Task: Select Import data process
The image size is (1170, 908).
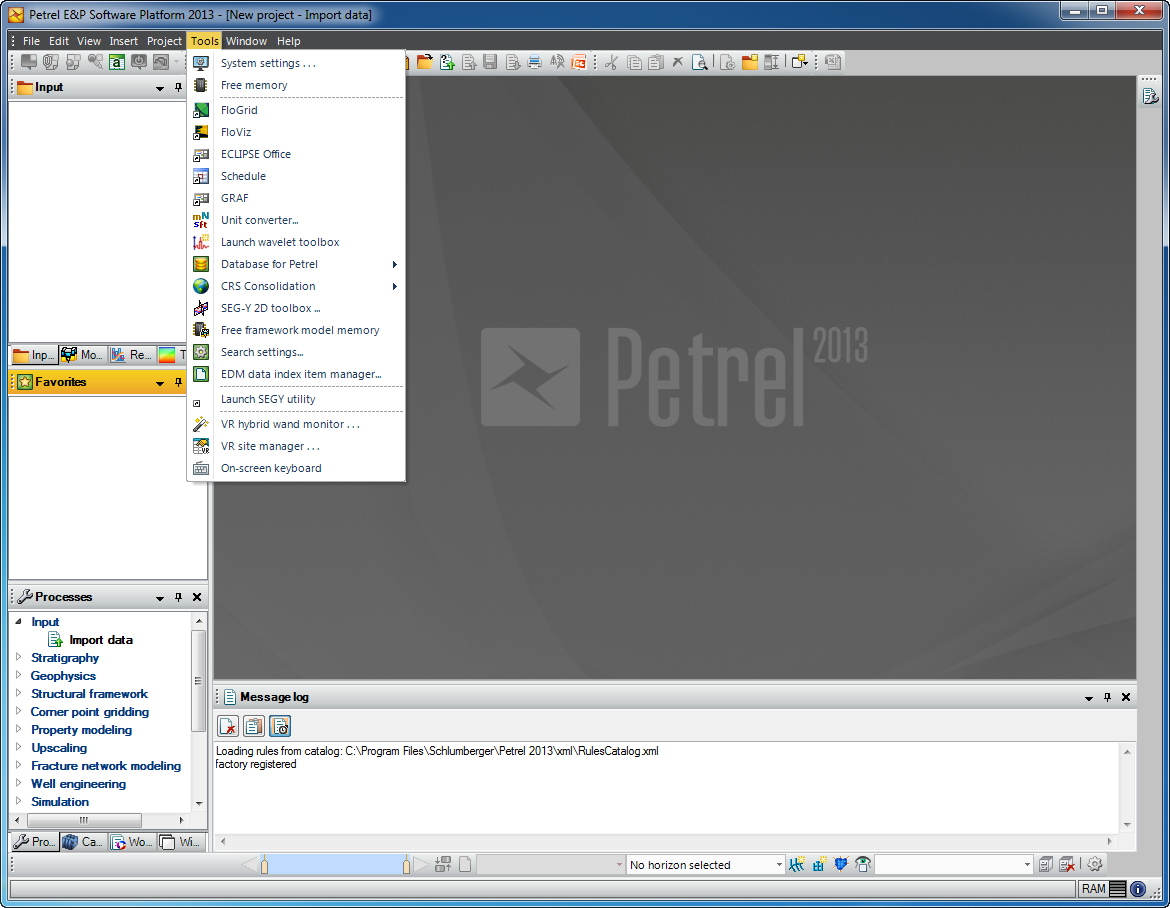Action: tap(101, 640)
